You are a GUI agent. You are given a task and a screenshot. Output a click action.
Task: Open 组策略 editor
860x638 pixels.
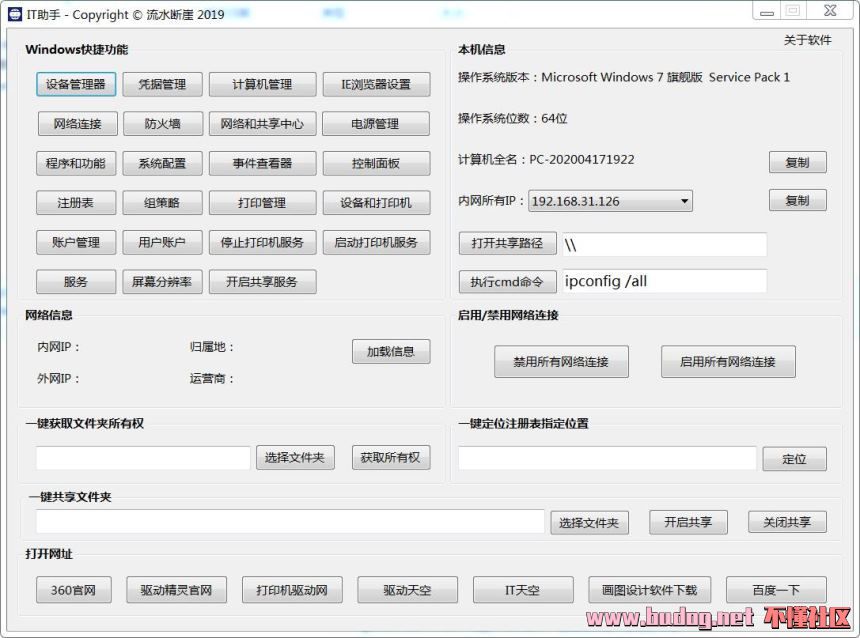click(162, 203)
